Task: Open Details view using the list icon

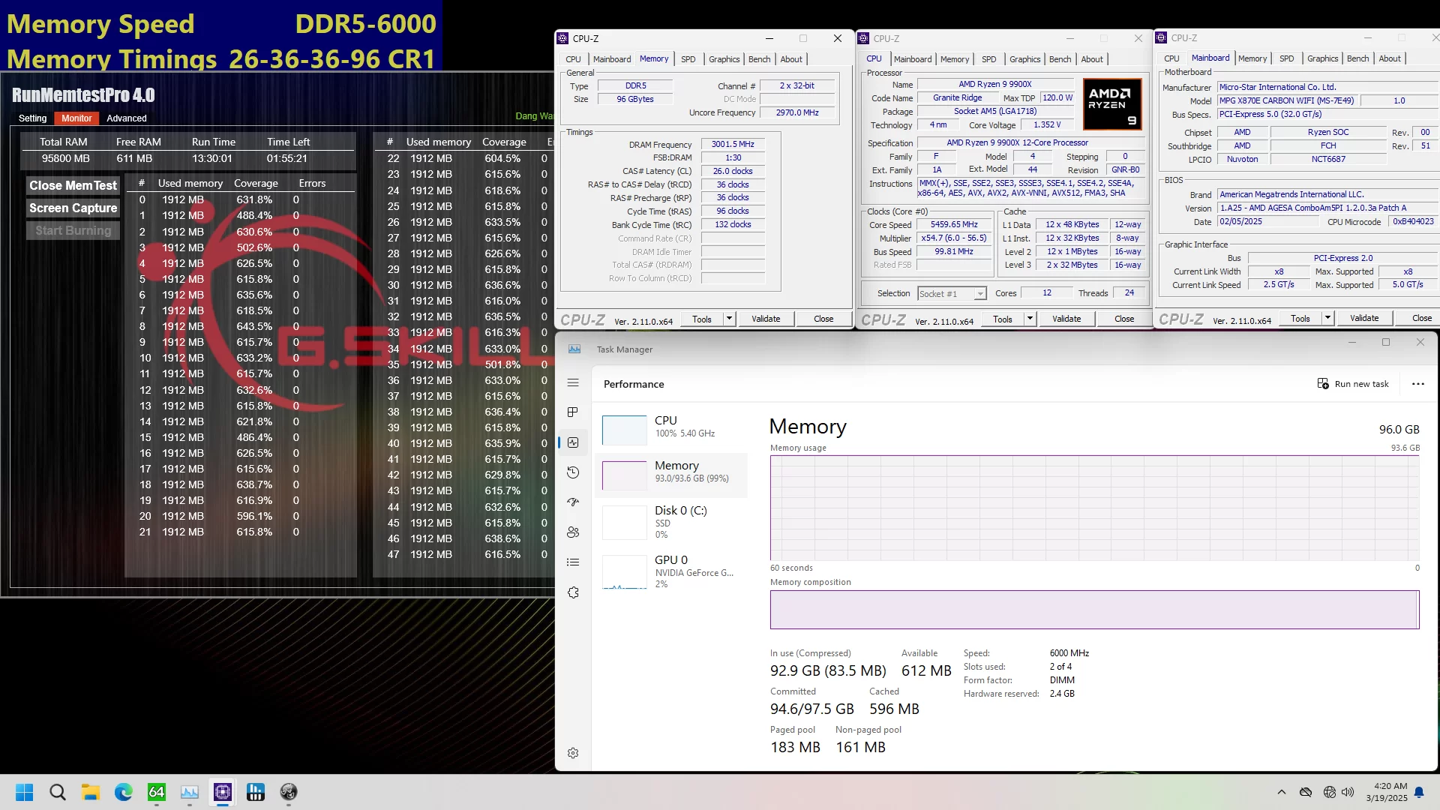Action: (x=572, y=561)
